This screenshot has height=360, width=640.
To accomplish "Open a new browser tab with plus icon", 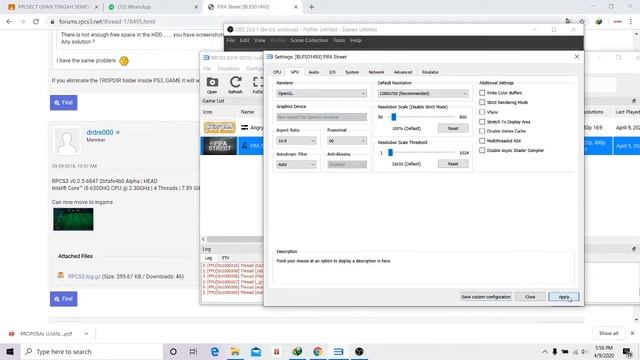I will pos(311,7).
